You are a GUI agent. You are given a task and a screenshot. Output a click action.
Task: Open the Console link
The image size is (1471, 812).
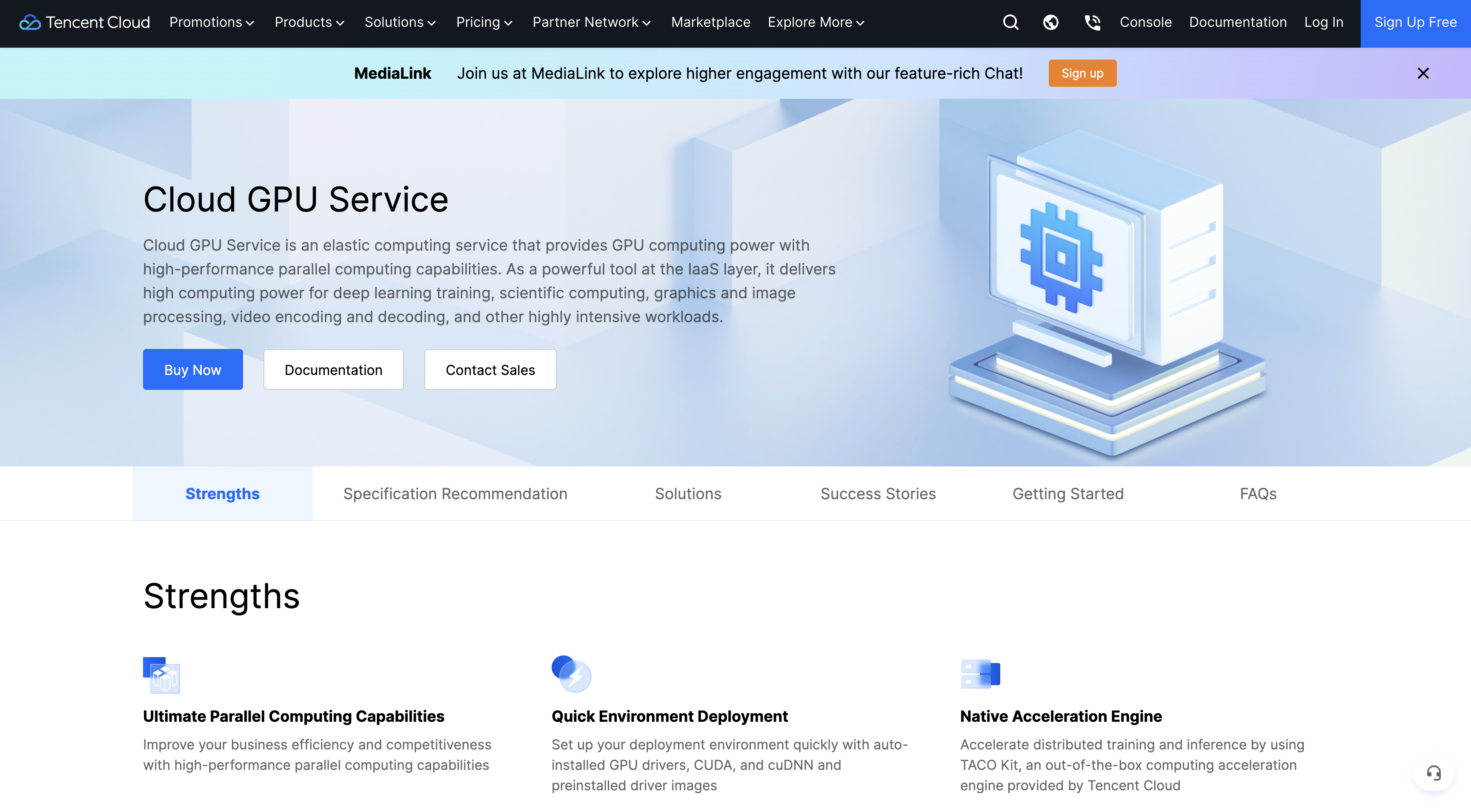coord(1145,22)
